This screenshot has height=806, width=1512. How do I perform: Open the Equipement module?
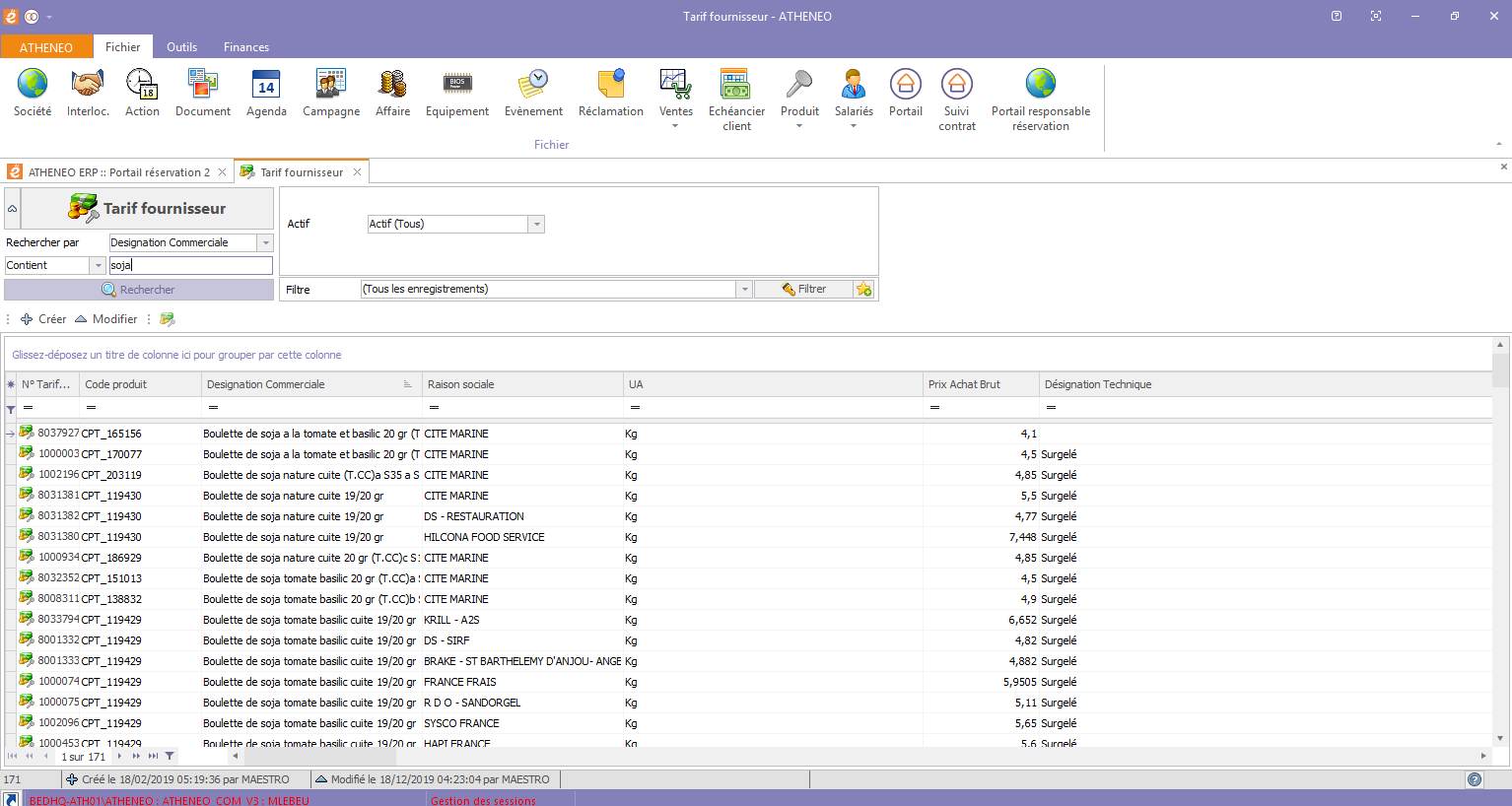pyautogui.click(x=457, y=93)
